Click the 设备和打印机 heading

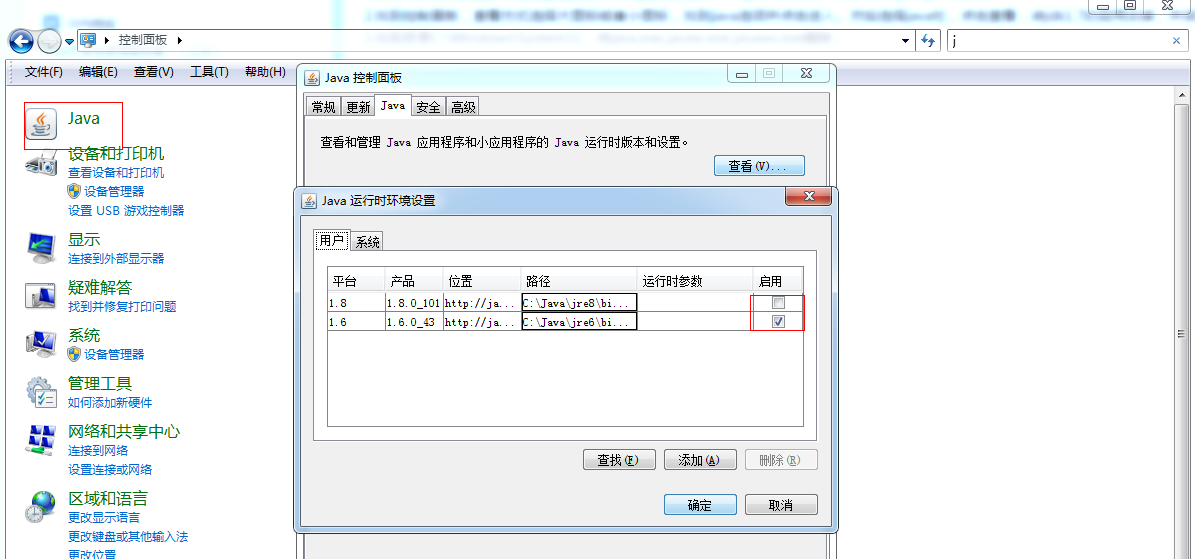click(x=116, y=153)
